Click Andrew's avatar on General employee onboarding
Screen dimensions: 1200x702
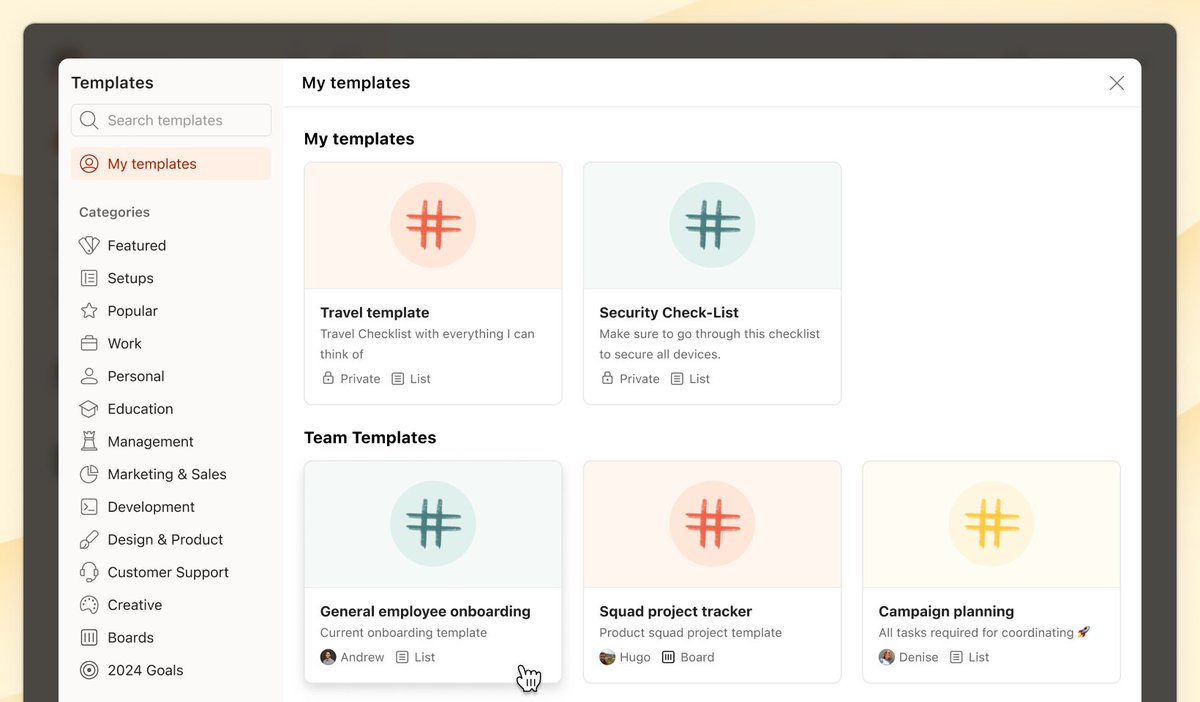327,657
